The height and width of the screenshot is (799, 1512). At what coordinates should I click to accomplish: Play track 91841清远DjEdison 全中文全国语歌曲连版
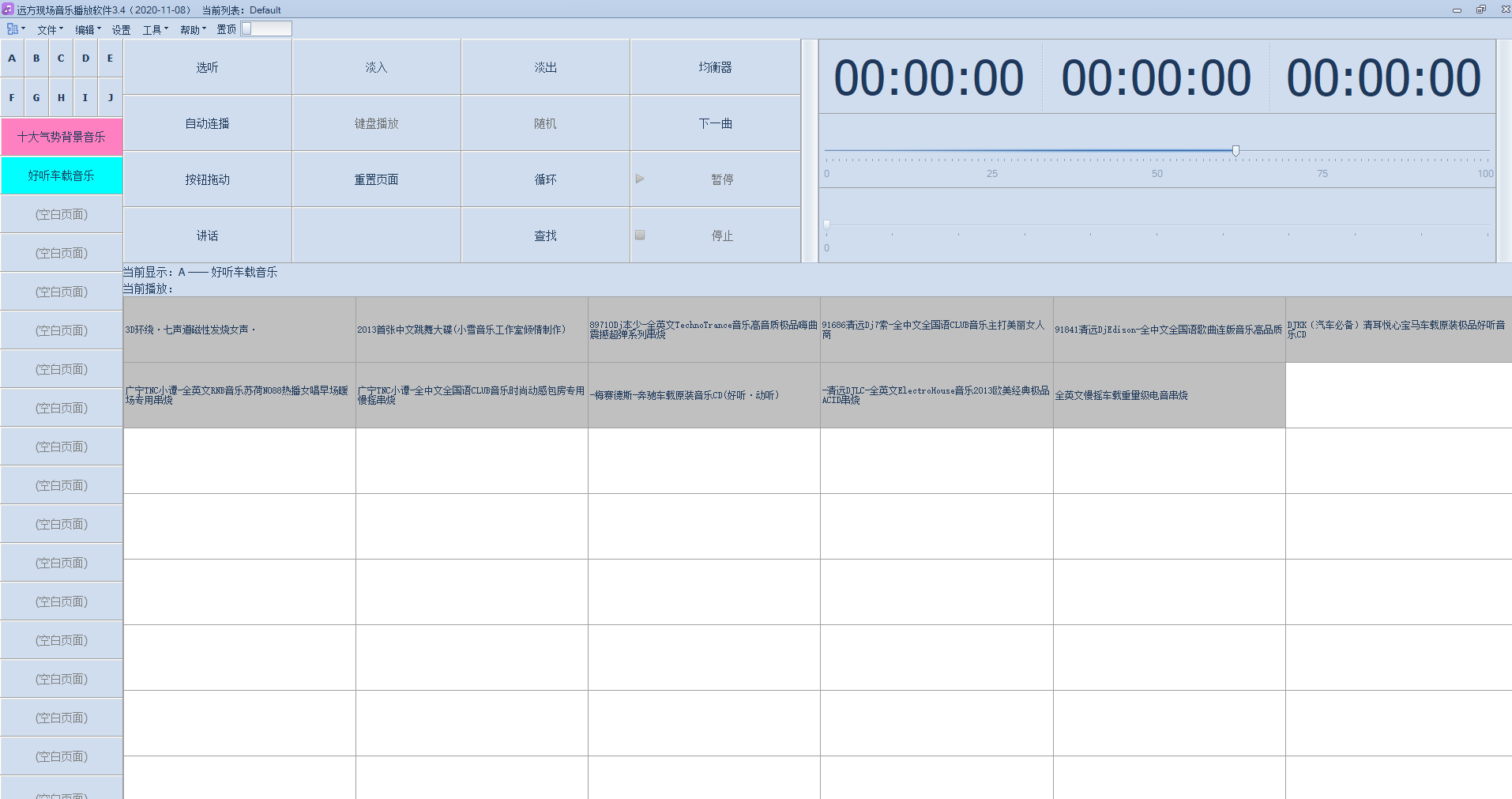(x=1169, y=330)
